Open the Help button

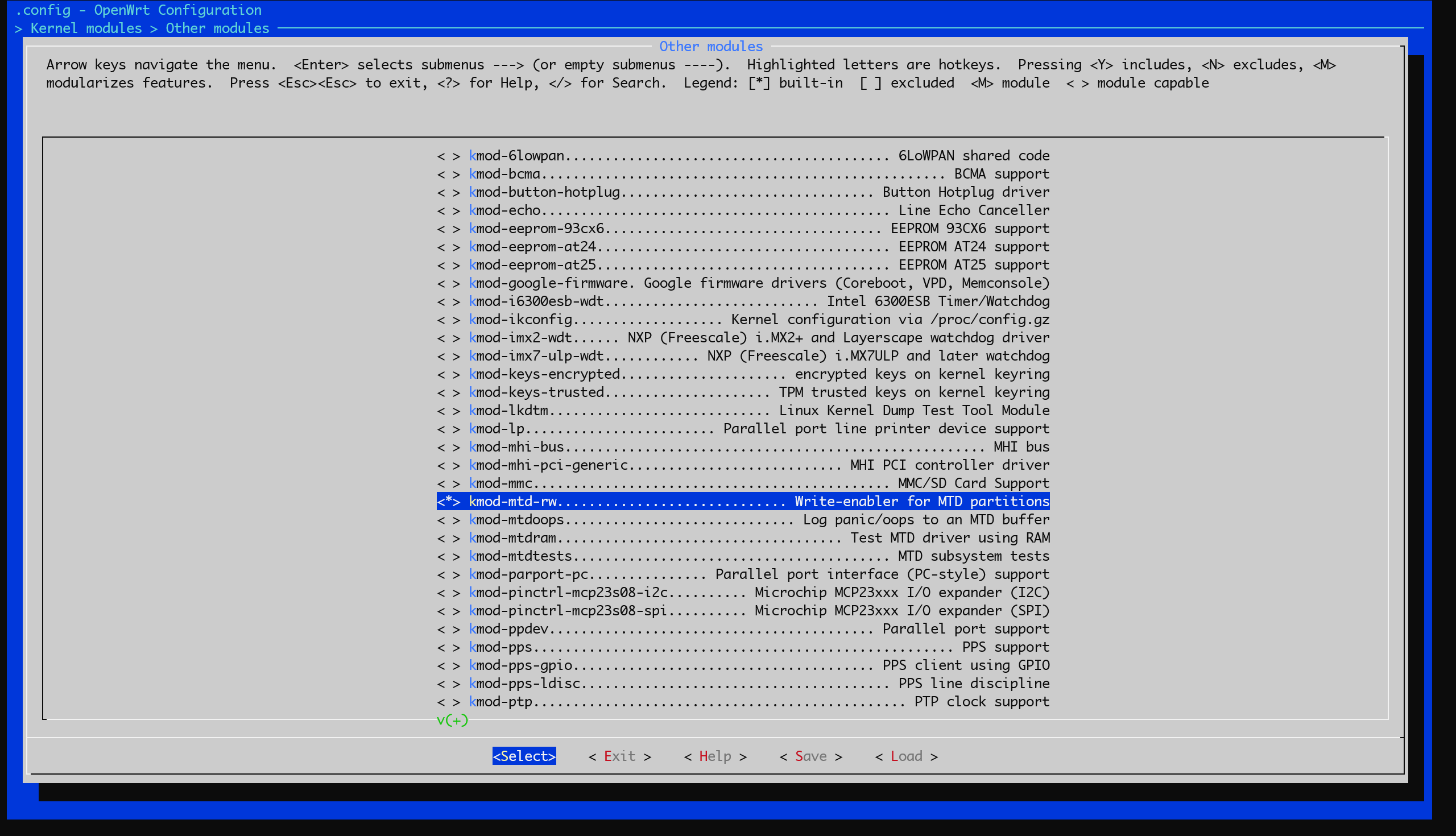pos(715,756)
